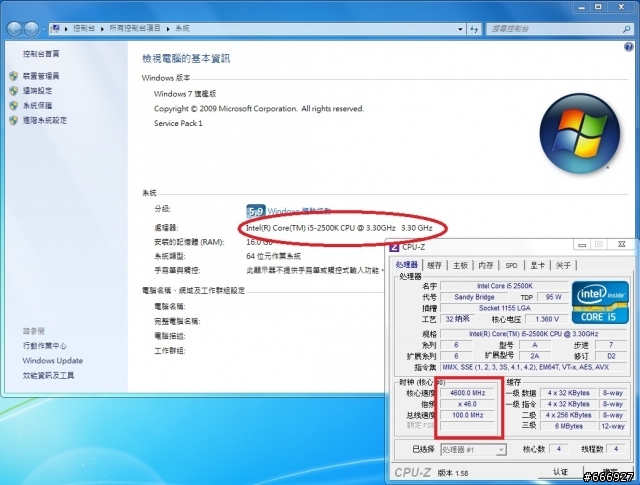Image resolution: width=640 pixels, height=485 pixels.
Task: Open help with the blue question mark icon
Action: (629, 47)
